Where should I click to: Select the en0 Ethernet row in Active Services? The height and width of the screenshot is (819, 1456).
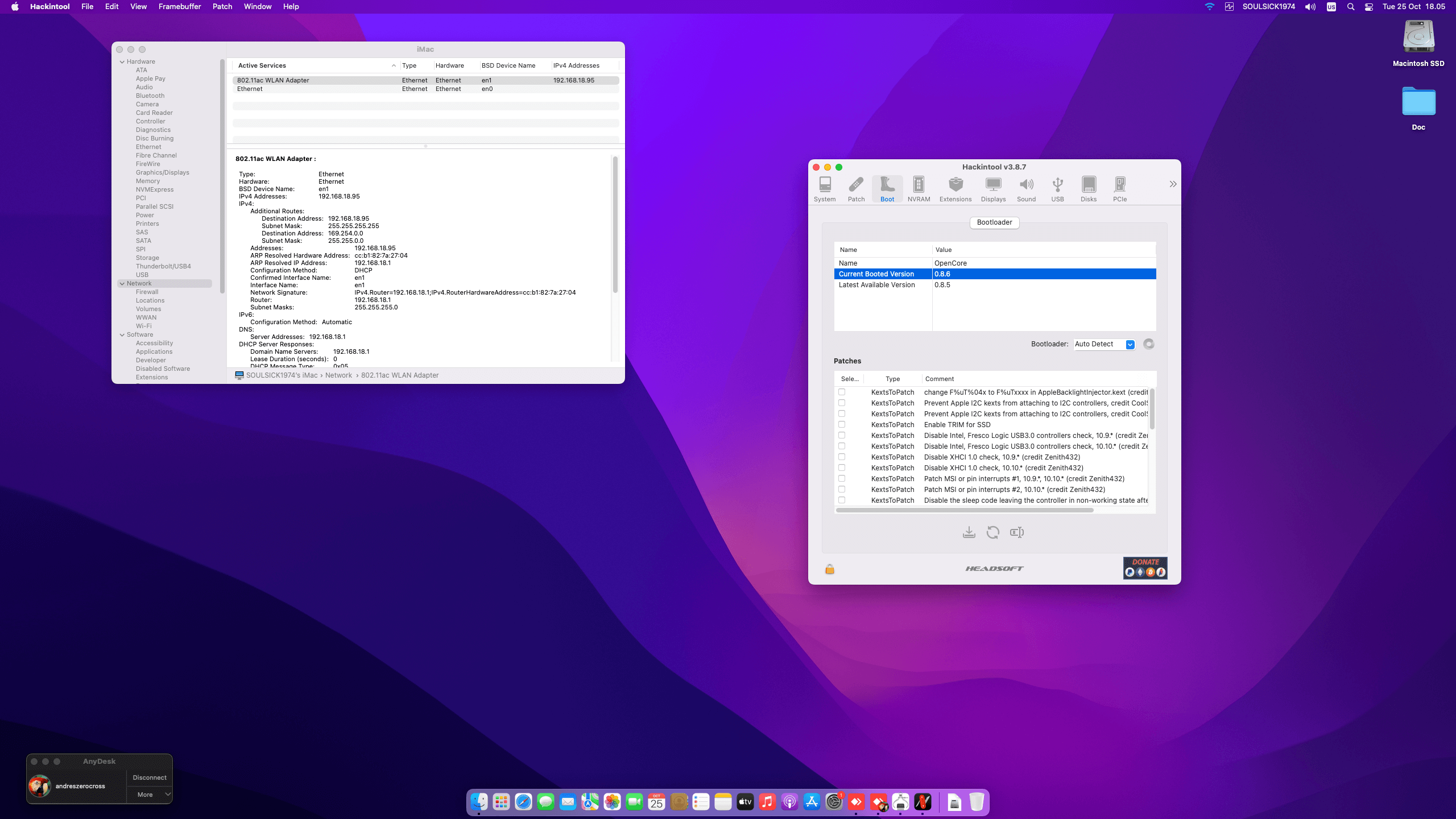click(425, 89)
